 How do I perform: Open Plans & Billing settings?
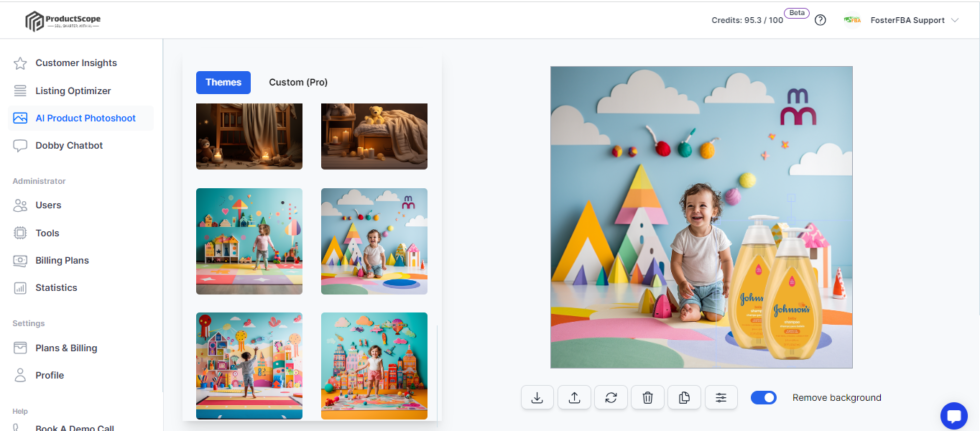click(x=66, y=348)
